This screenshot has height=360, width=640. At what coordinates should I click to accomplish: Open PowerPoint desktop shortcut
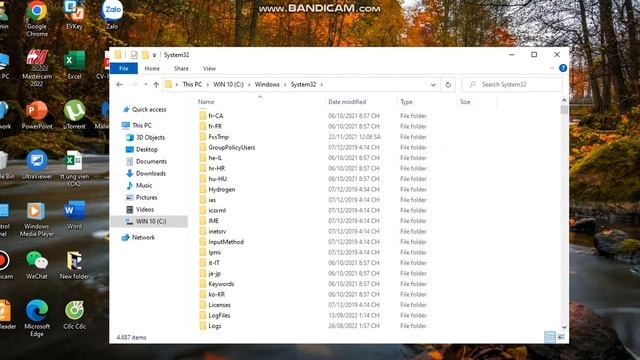click(x=37, y=115)
